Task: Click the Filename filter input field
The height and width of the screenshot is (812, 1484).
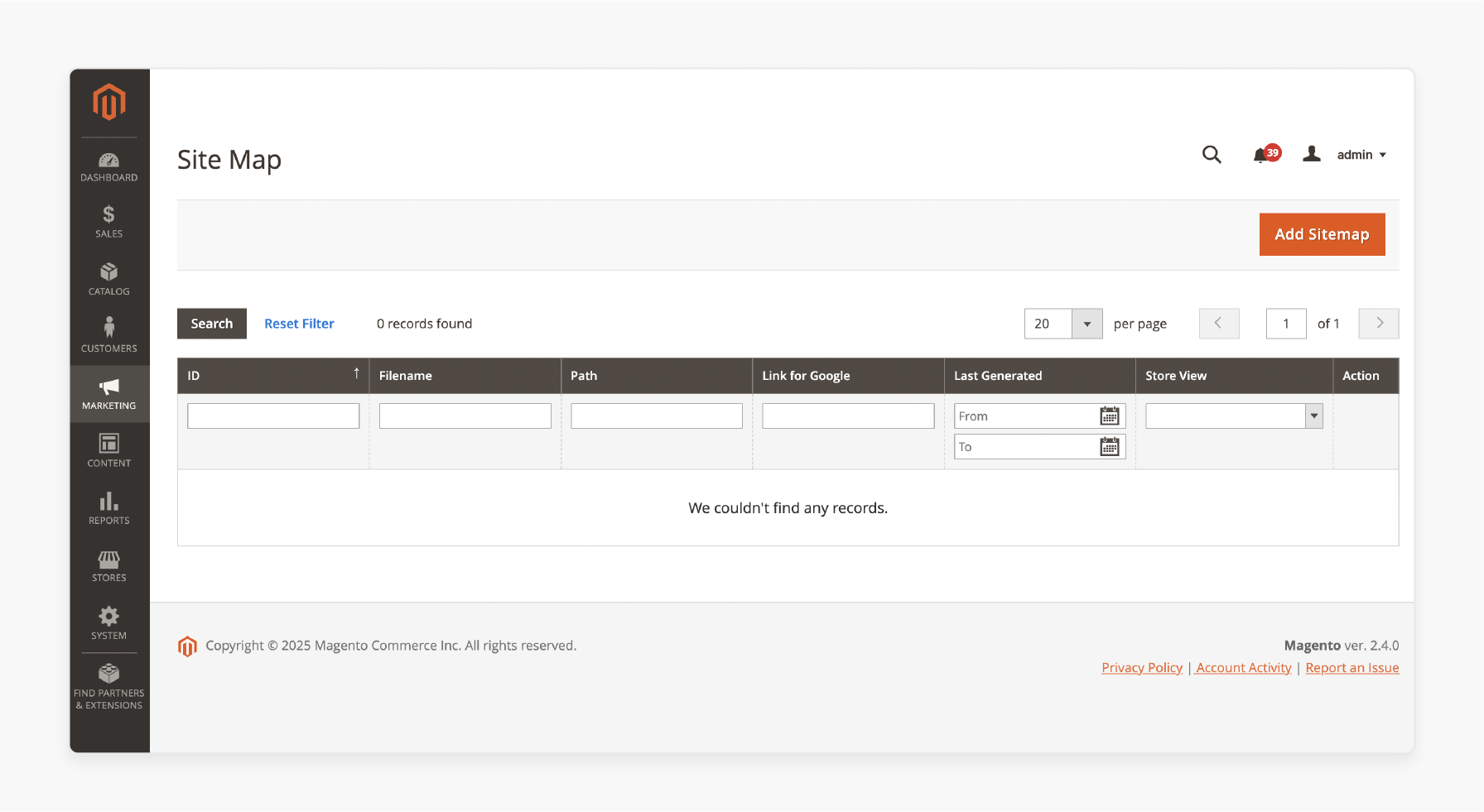Action: [x=465, y=416]
